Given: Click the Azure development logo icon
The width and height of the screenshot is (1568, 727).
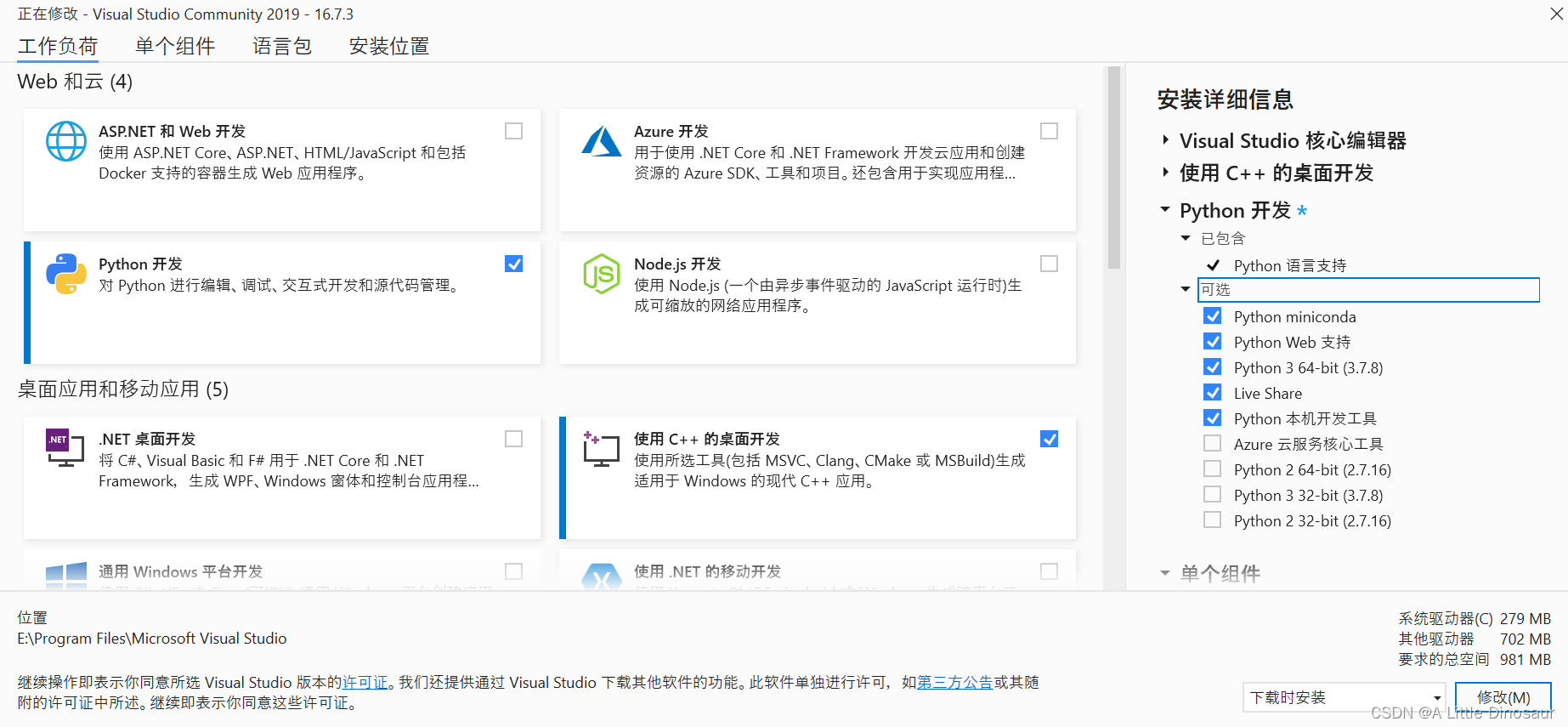Looking at the screenshot, I should pyautogui.click(x=602, y=141).
